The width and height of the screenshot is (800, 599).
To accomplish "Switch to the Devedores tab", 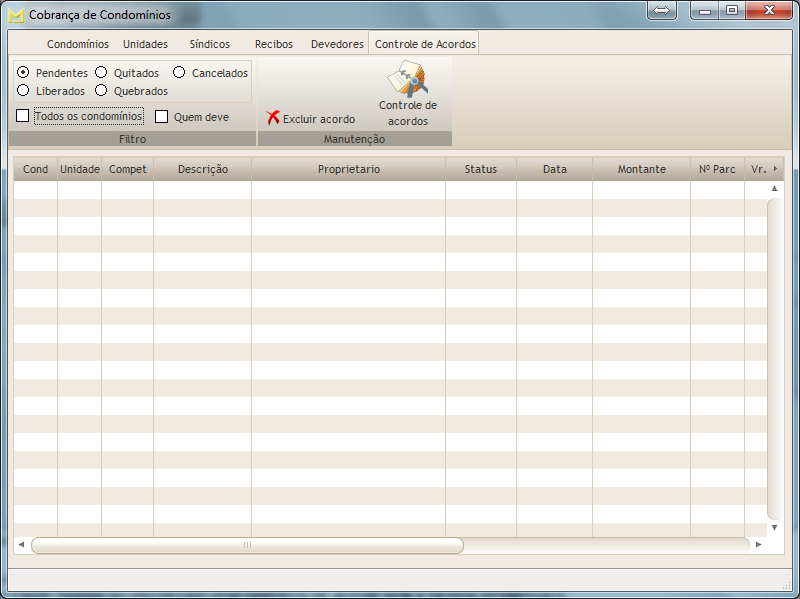I will coord(337,44).
